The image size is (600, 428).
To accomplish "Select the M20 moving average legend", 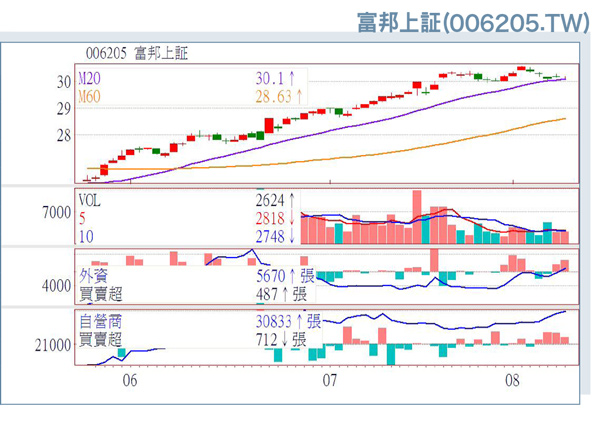I will (91, 75).
